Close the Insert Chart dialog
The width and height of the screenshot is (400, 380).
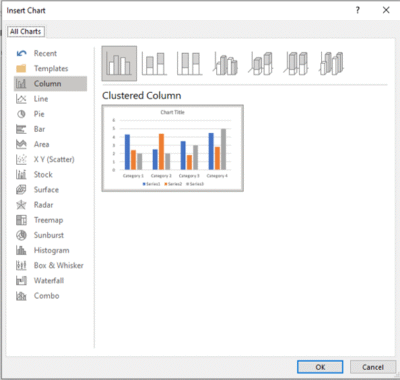[386, 10]
